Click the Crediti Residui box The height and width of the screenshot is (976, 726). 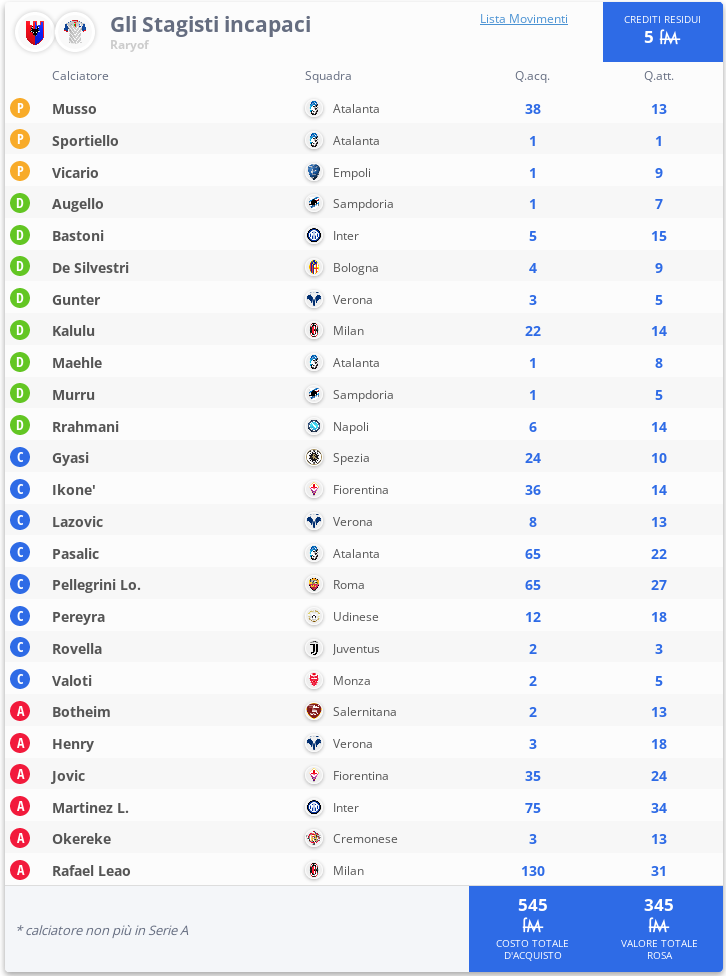[662, 32]
